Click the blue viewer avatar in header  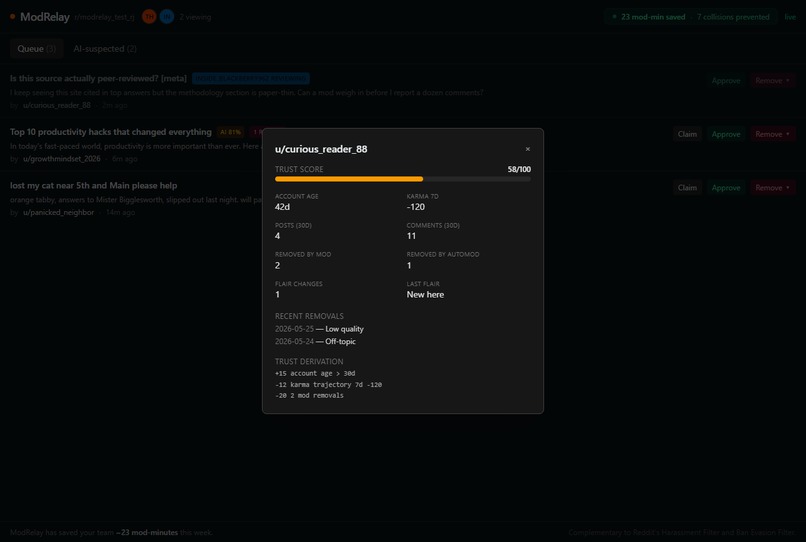tap(167, 17)
